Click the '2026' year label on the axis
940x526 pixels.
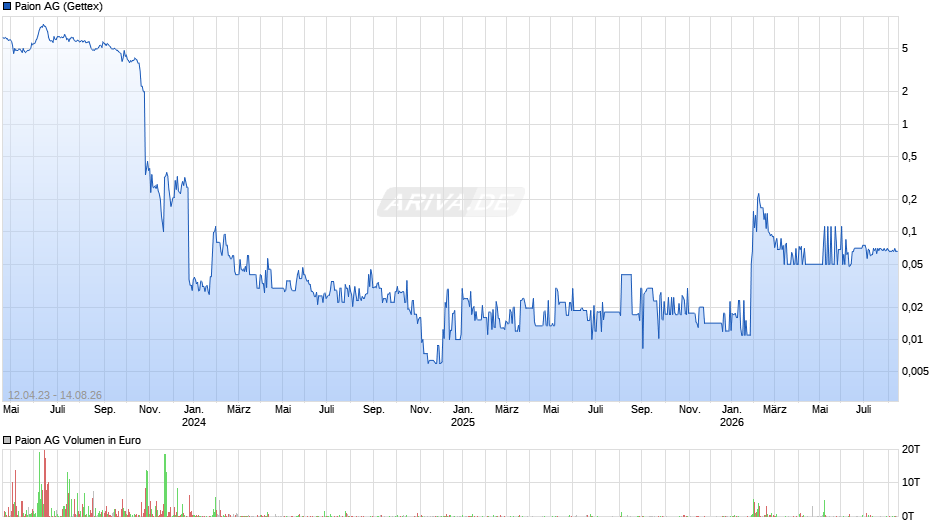[732, 422]
